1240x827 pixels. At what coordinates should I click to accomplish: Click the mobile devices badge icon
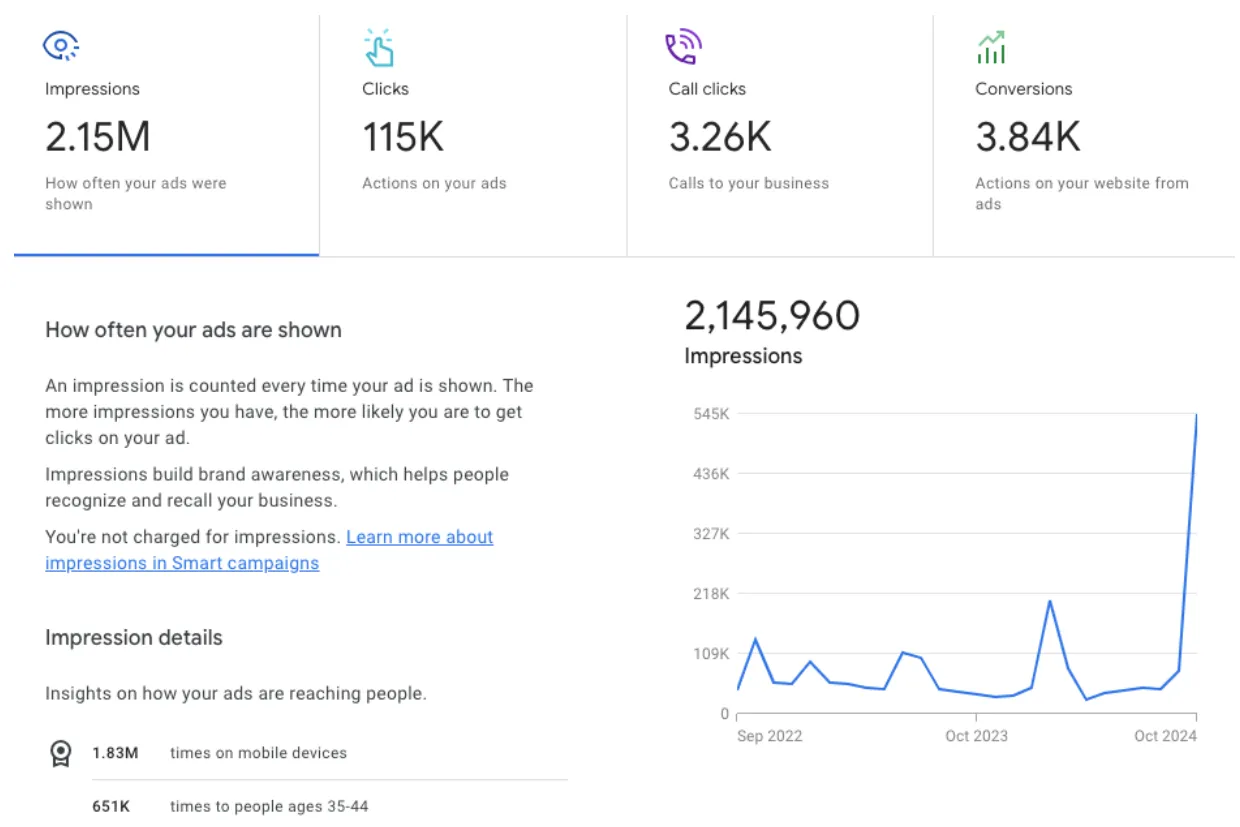pos(61,753)
